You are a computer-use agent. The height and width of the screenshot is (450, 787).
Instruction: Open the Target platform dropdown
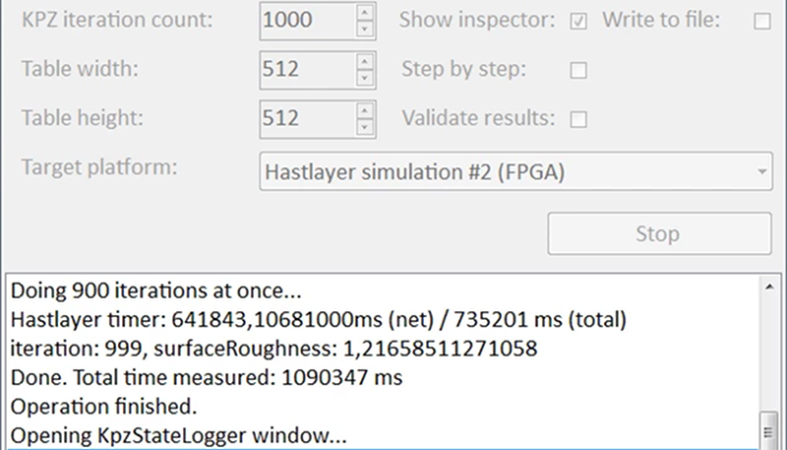point(515,172)
